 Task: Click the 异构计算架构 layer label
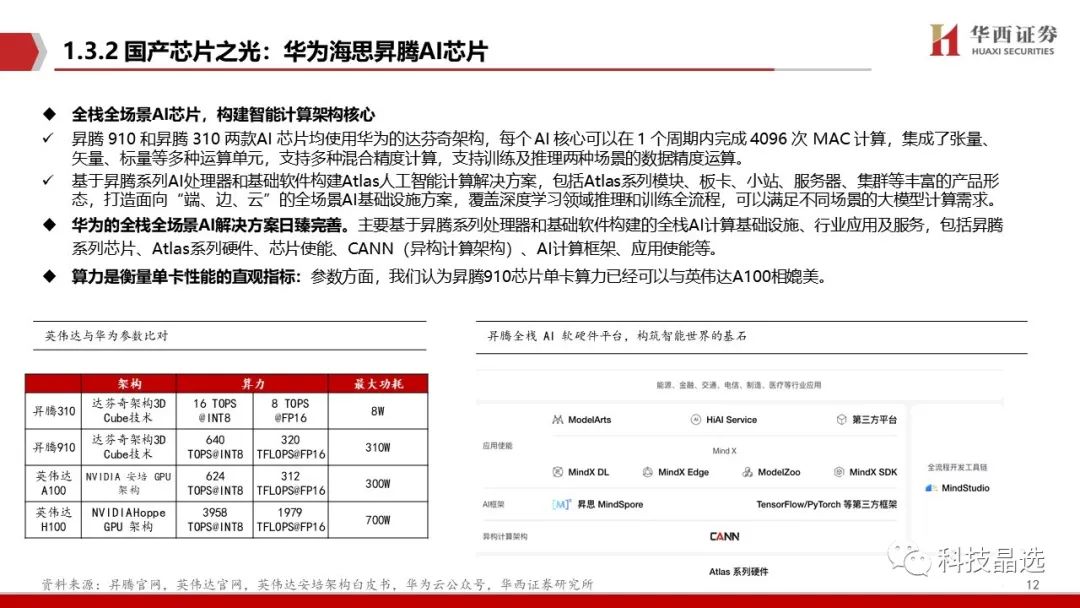pyautogui.click(x=505, y=536)
